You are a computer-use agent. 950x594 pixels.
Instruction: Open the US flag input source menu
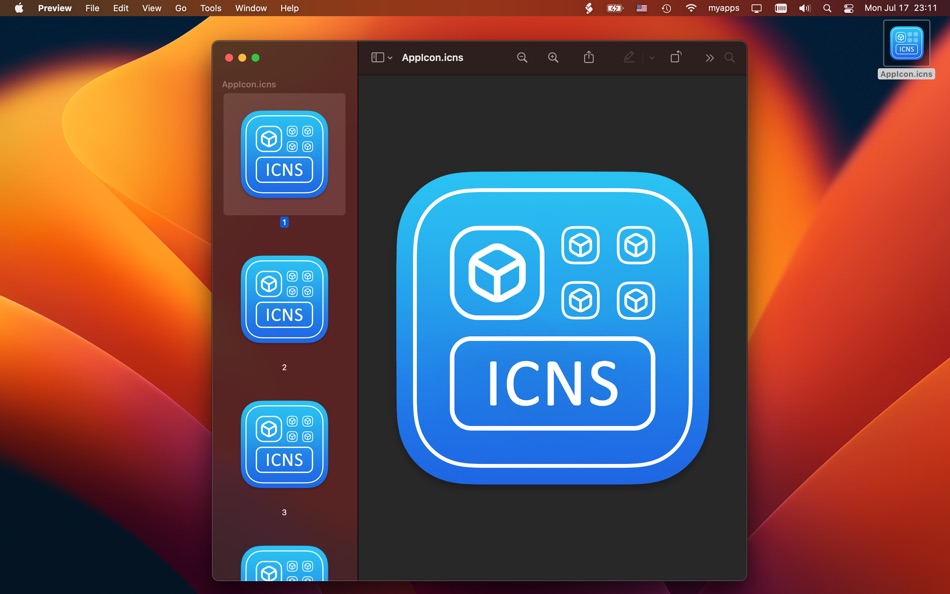642,8
